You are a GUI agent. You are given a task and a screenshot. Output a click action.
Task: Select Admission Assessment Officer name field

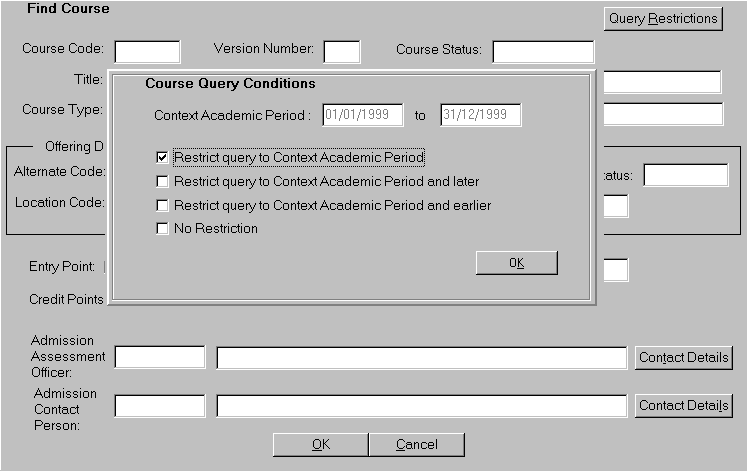click(421, 358)
